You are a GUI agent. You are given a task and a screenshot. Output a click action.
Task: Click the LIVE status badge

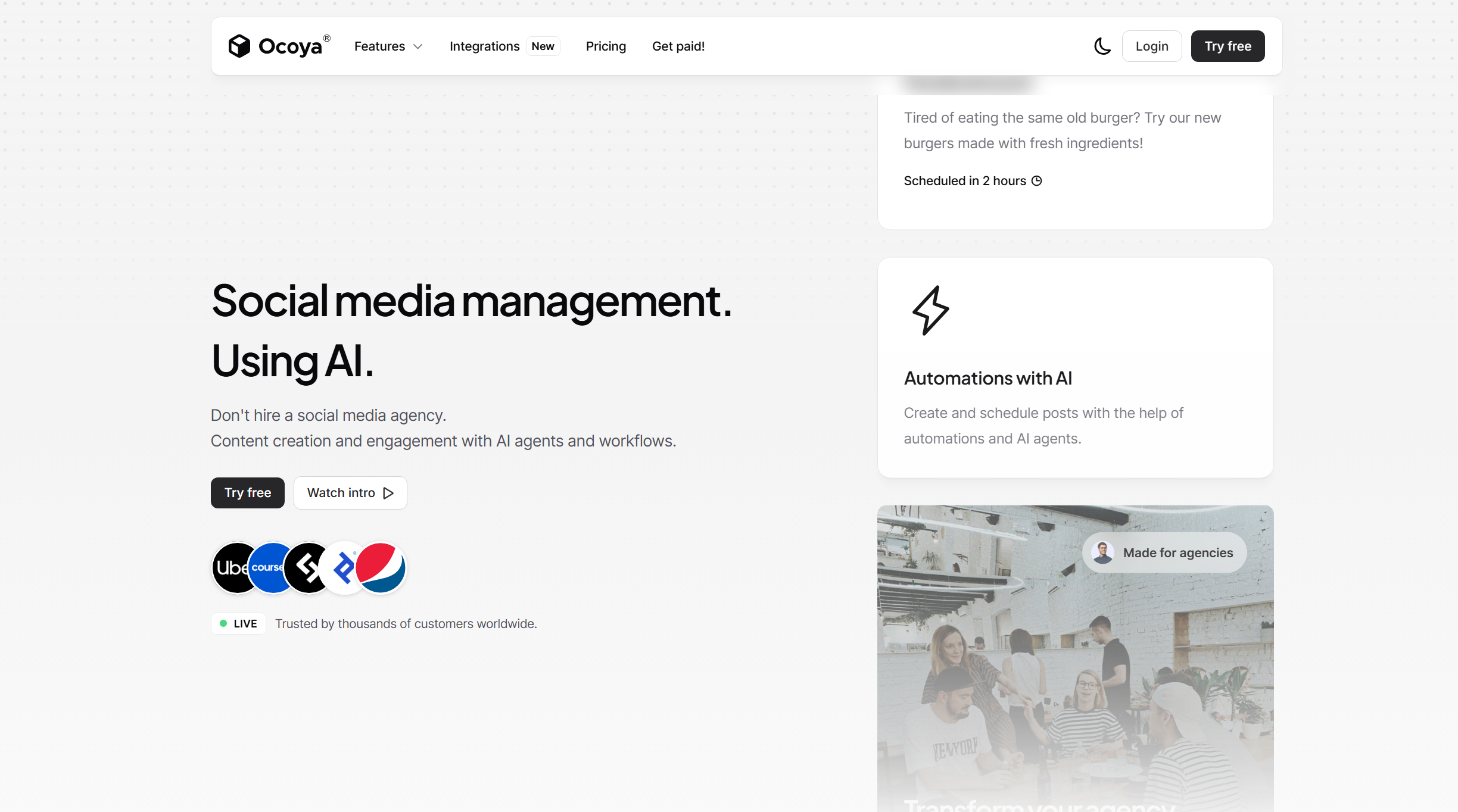pyautogui.click(x=238, y=623)
